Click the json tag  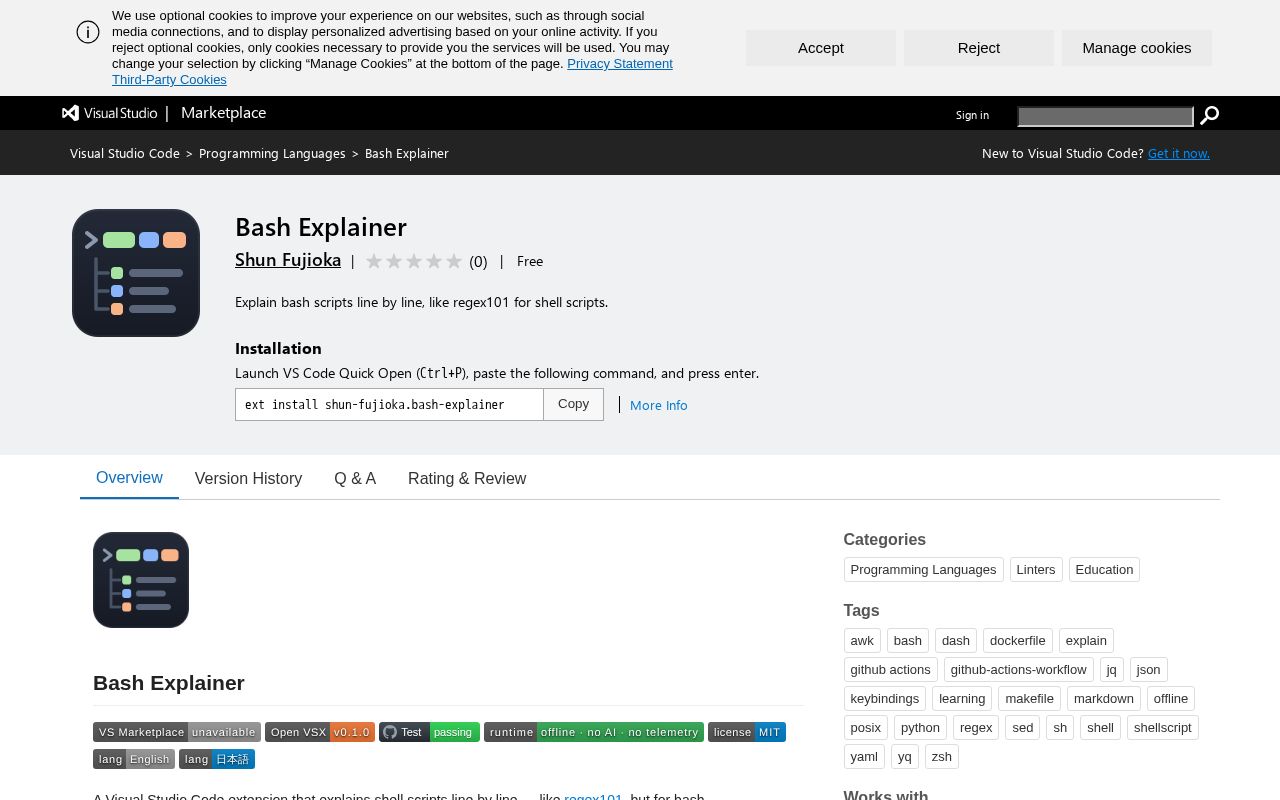tap(1149, 670)
